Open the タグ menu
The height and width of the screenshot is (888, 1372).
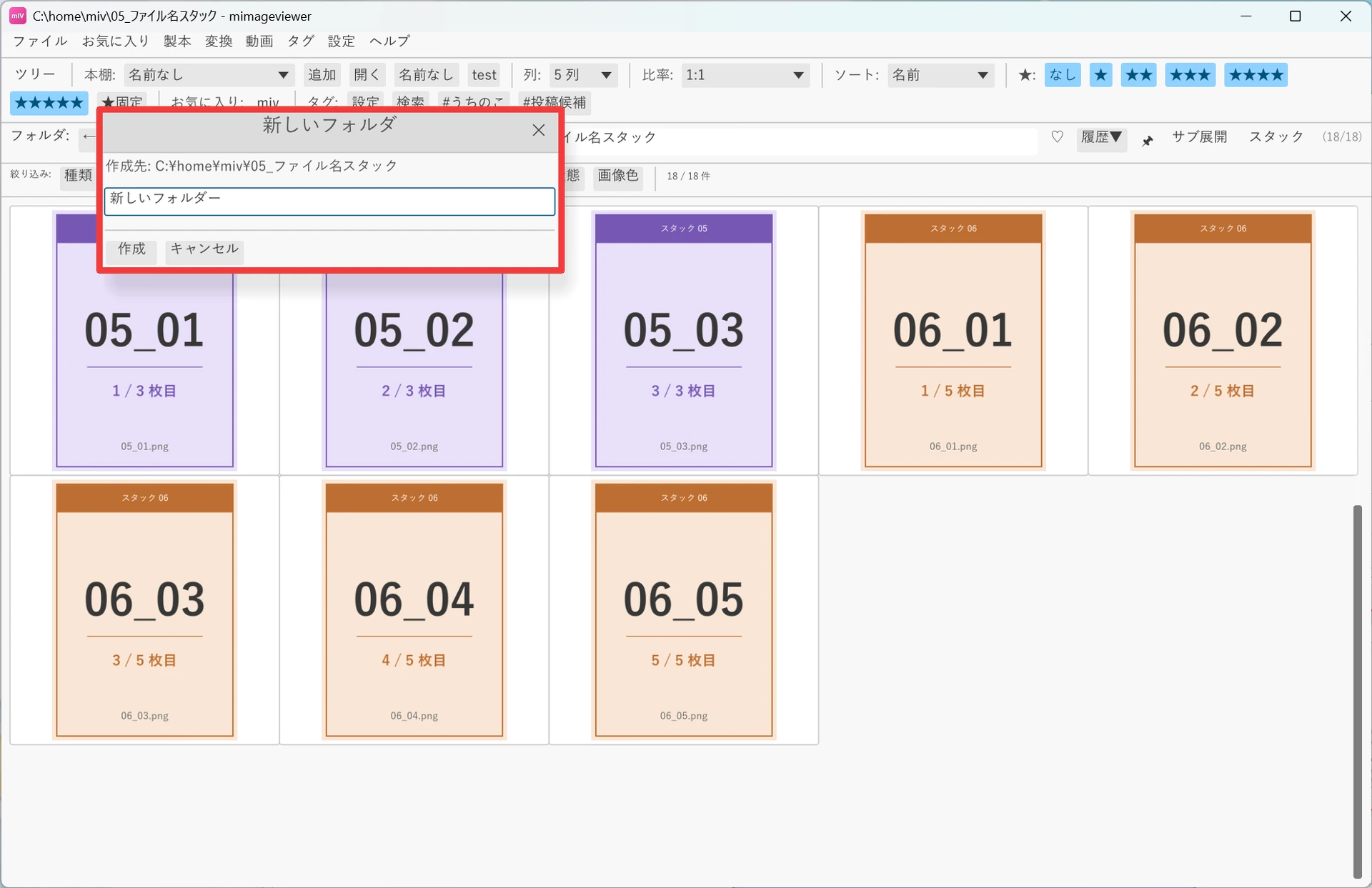[301, 41]
